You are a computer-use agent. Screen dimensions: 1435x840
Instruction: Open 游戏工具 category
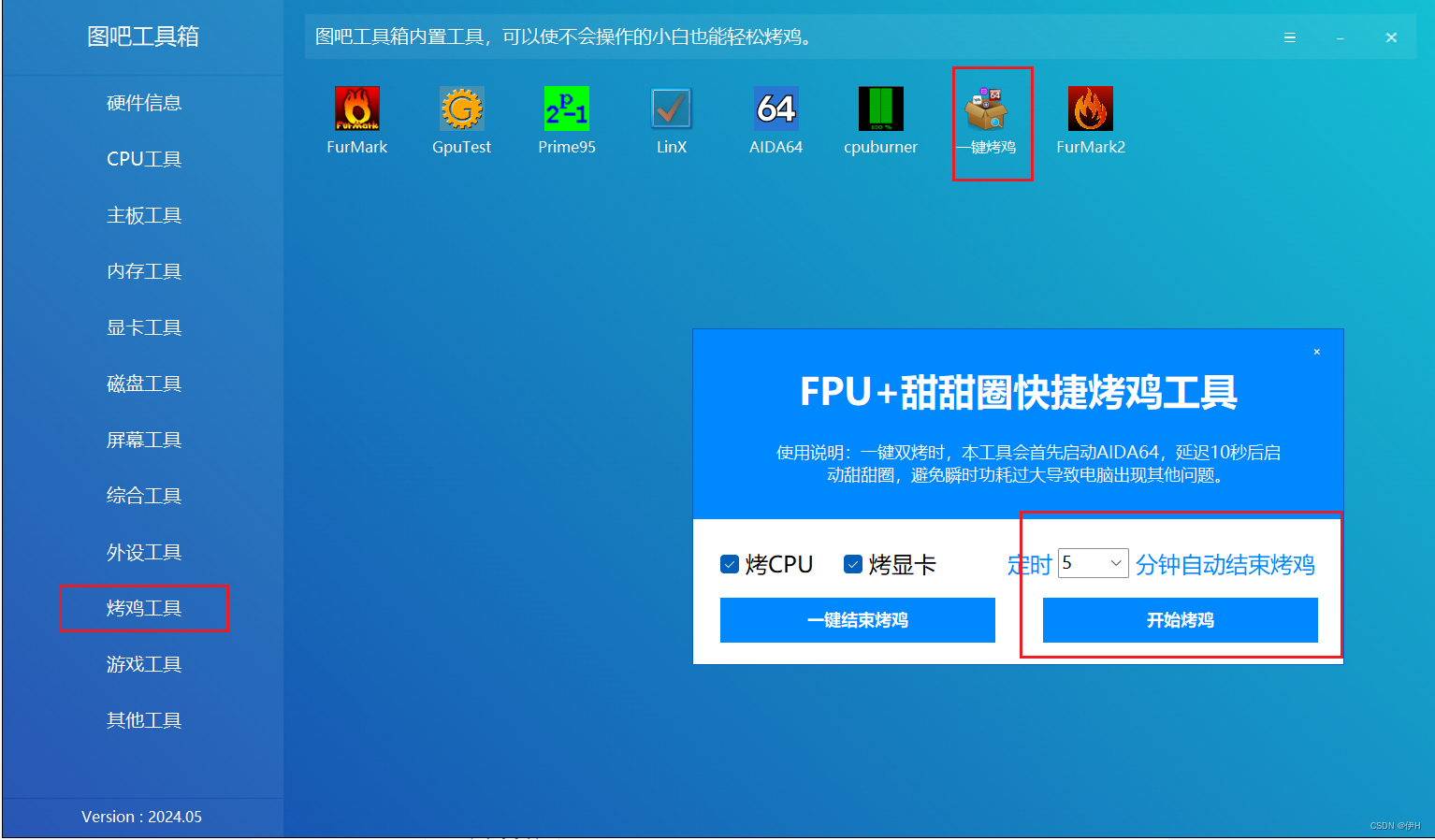pos(144,664)
